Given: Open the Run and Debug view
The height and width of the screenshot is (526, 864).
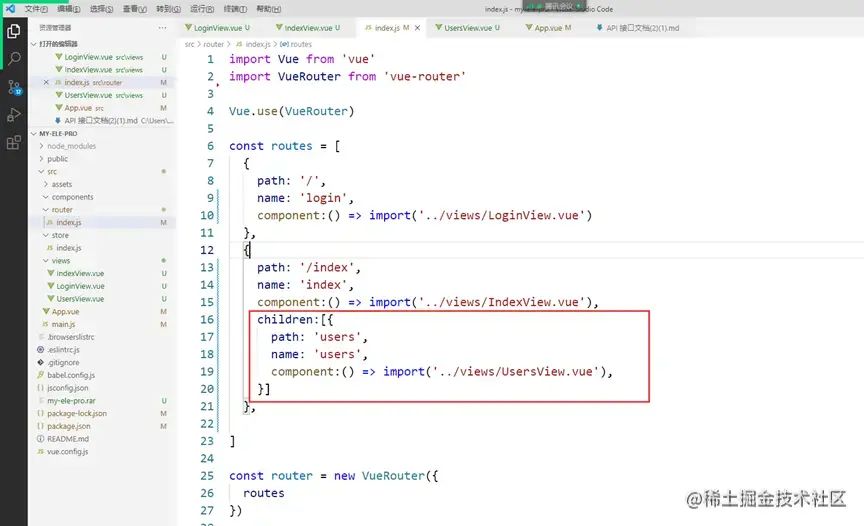Looking at the screenshot, I should click(14, 115).
